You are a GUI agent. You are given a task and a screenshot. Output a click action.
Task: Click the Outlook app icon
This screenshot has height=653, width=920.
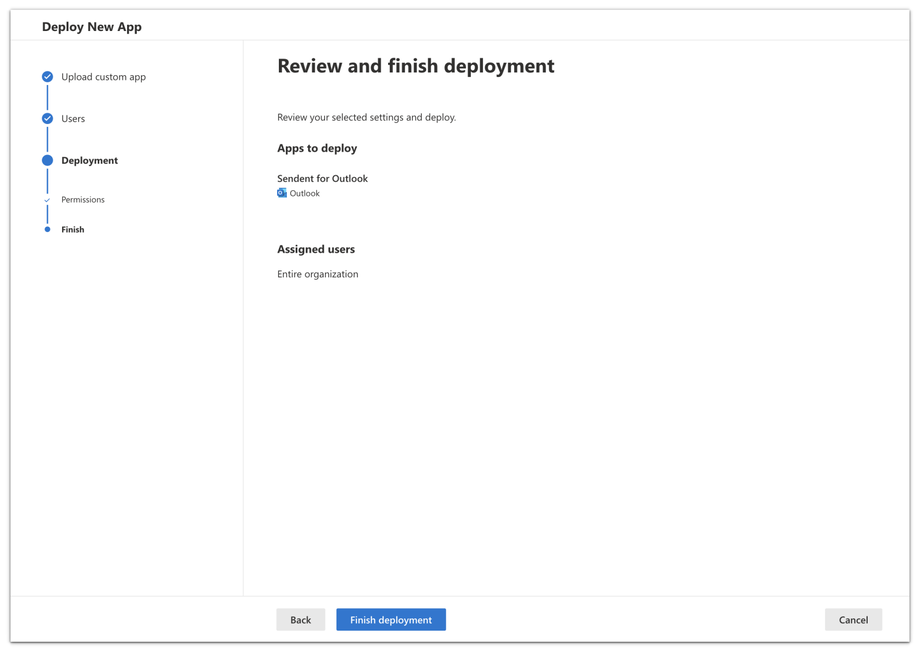(282, 193)
